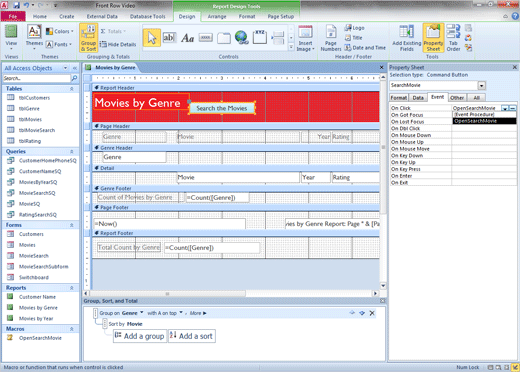Choose the Text Box control

169,38
